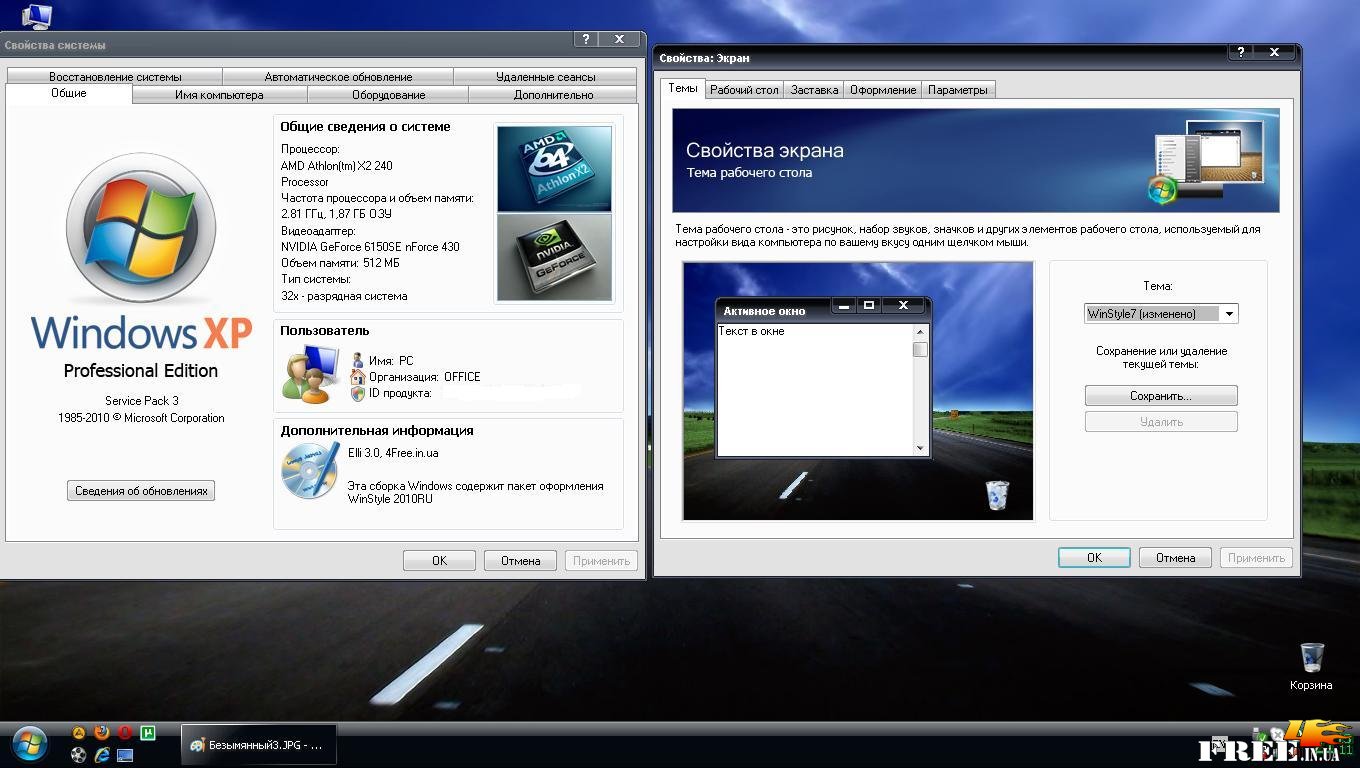Screen dimensions: 1360x768
Task: Open the film reel media player icon
Action: point(79,755)
